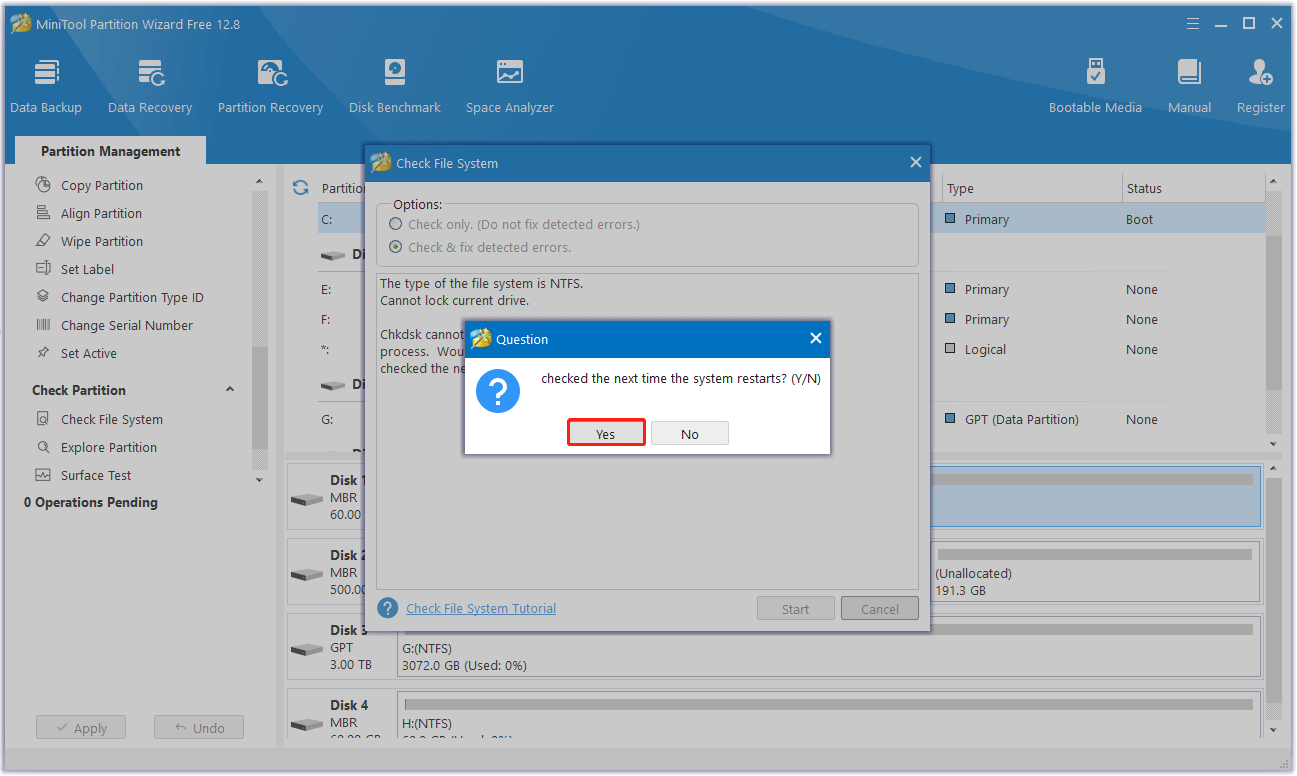Select the (Unallocated) 191.3 GB block
The image size is (1297, 776).
click(x=1096, y=572)
